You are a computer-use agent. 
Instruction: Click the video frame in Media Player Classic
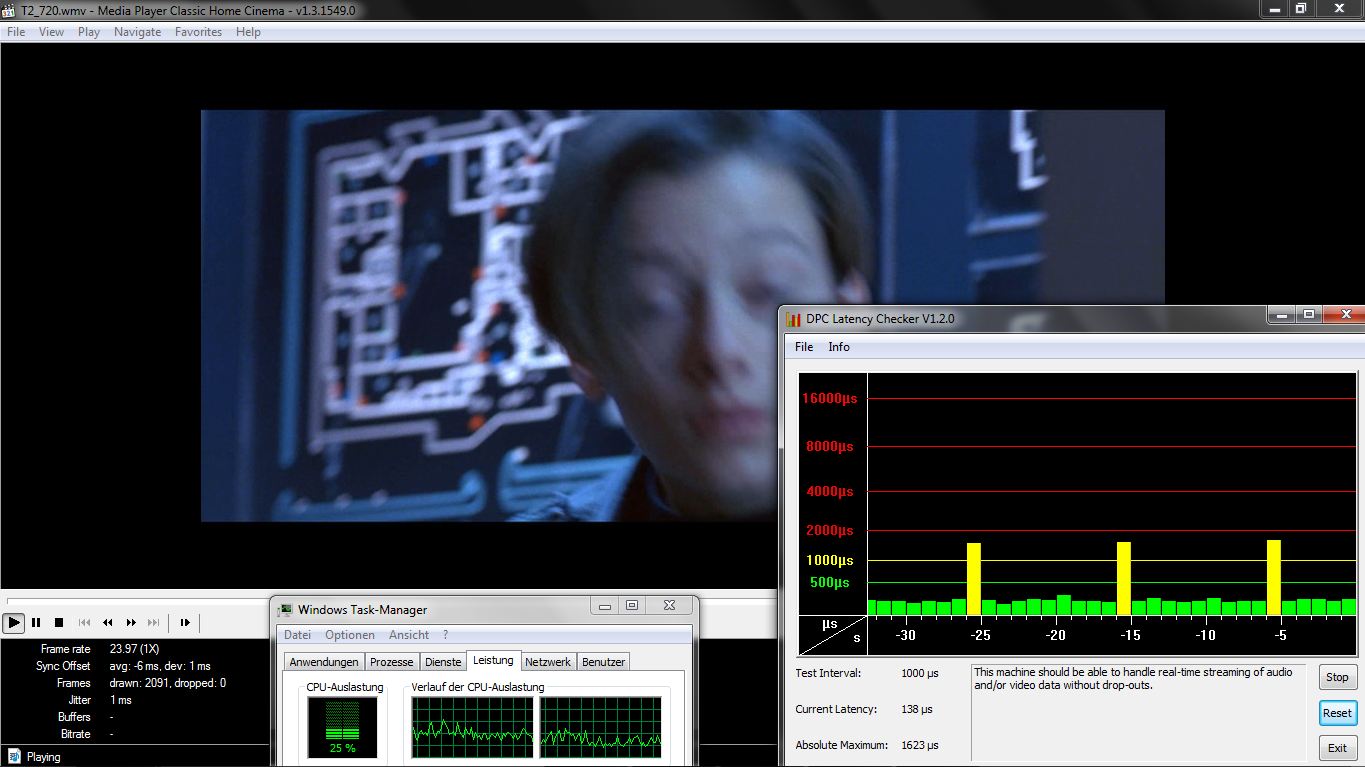(683, 316)
